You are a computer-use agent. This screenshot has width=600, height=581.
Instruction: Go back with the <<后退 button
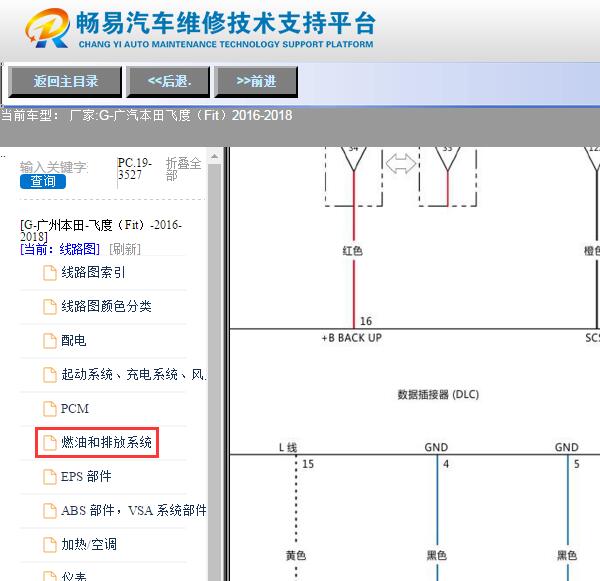point(168,82)
